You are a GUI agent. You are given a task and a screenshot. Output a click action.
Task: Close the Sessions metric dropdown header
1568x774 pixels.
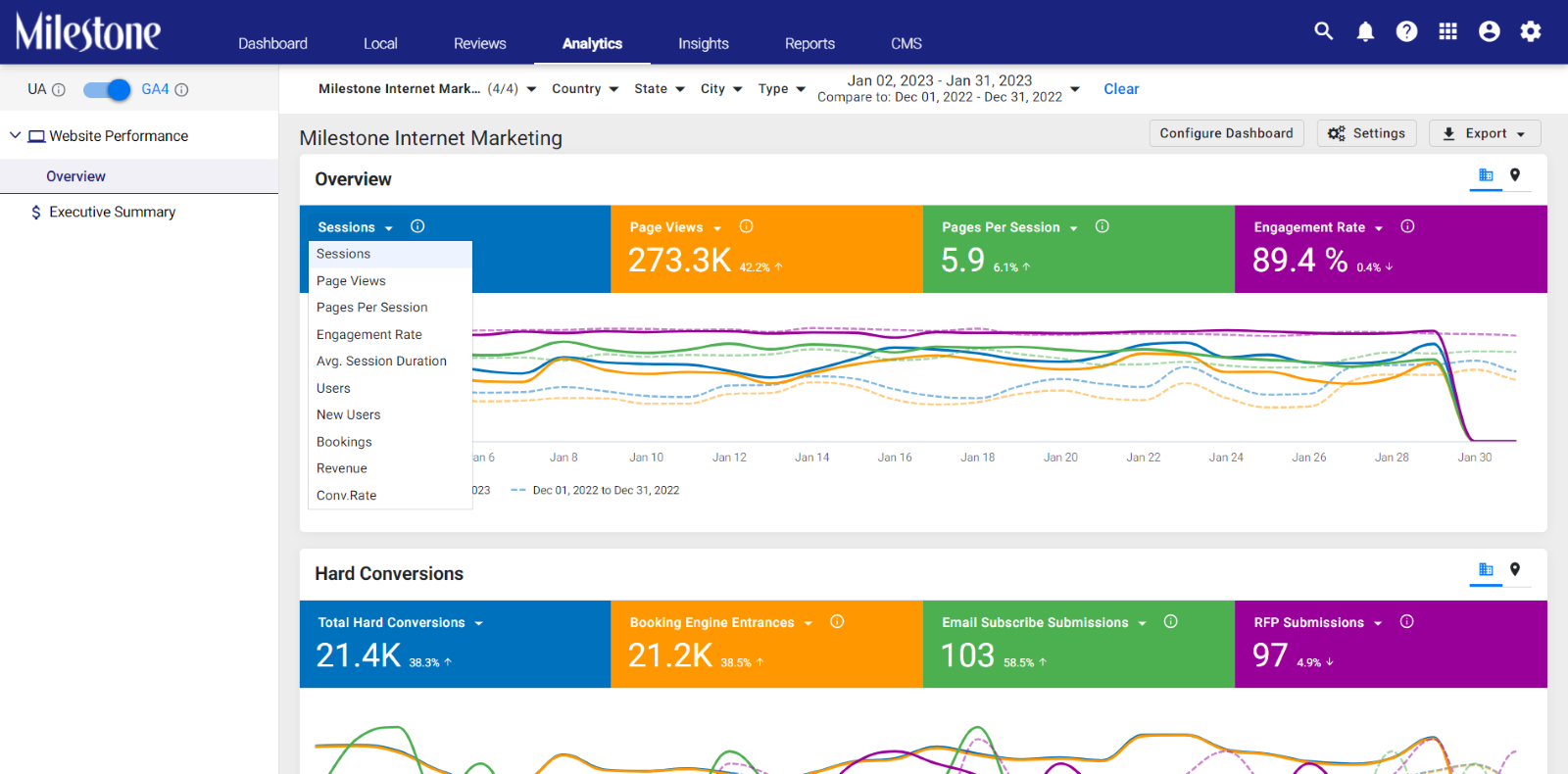tap(355, 227)
